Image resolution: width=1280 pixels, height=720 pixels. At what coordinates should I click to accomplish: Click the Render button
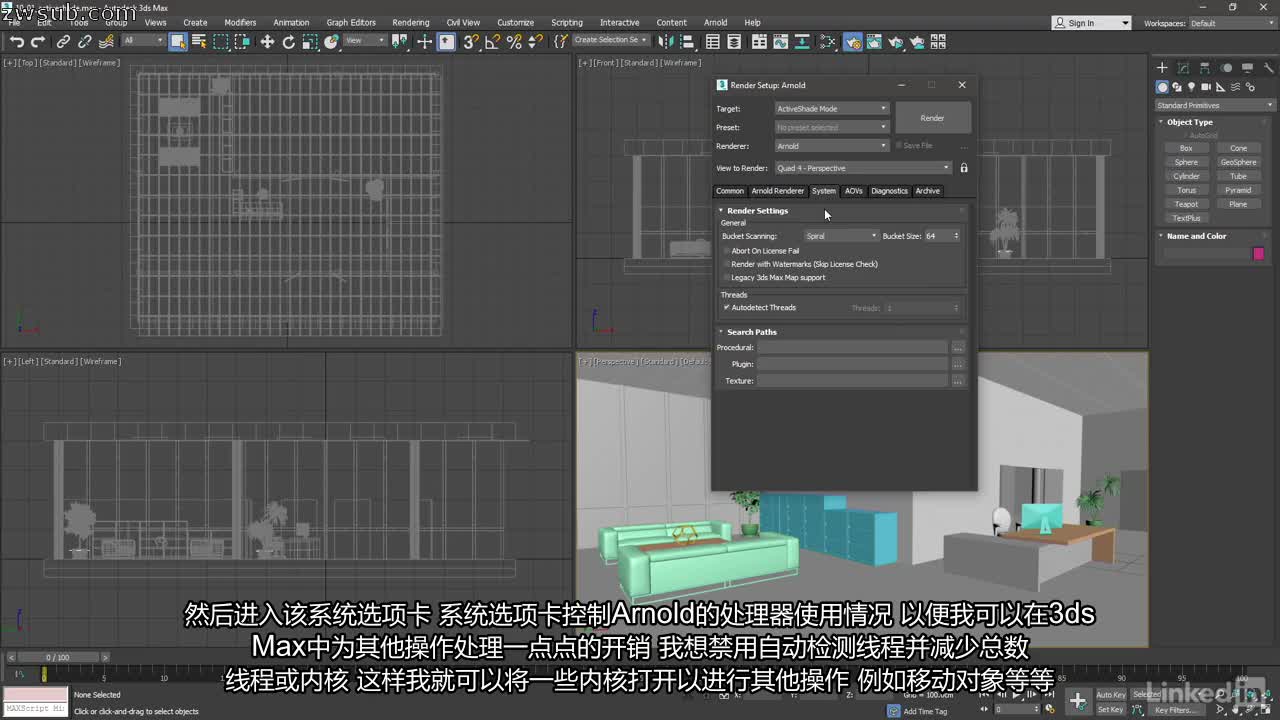932,118
